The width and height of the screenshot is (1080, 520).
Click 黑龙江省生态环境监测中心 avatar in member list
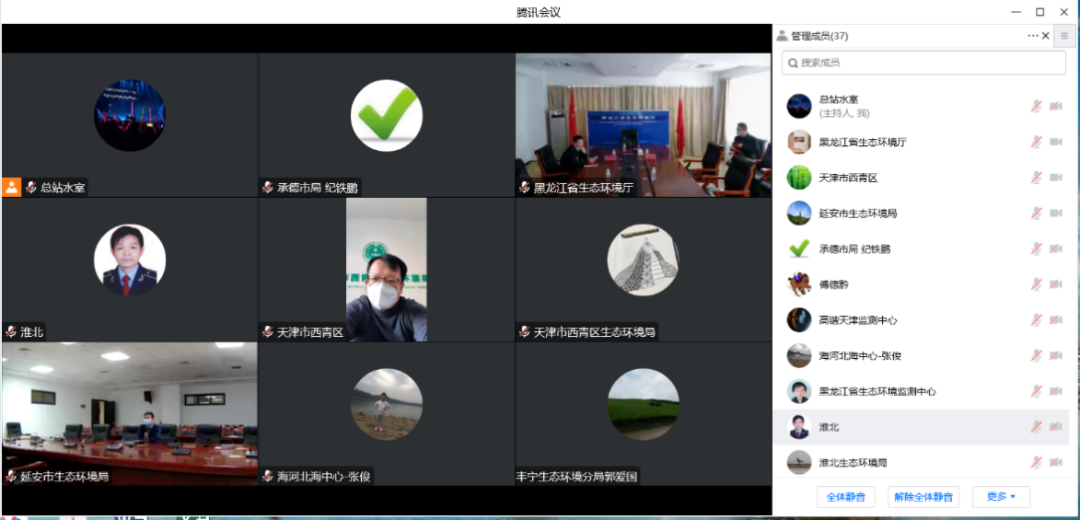(x=799, y=391)
